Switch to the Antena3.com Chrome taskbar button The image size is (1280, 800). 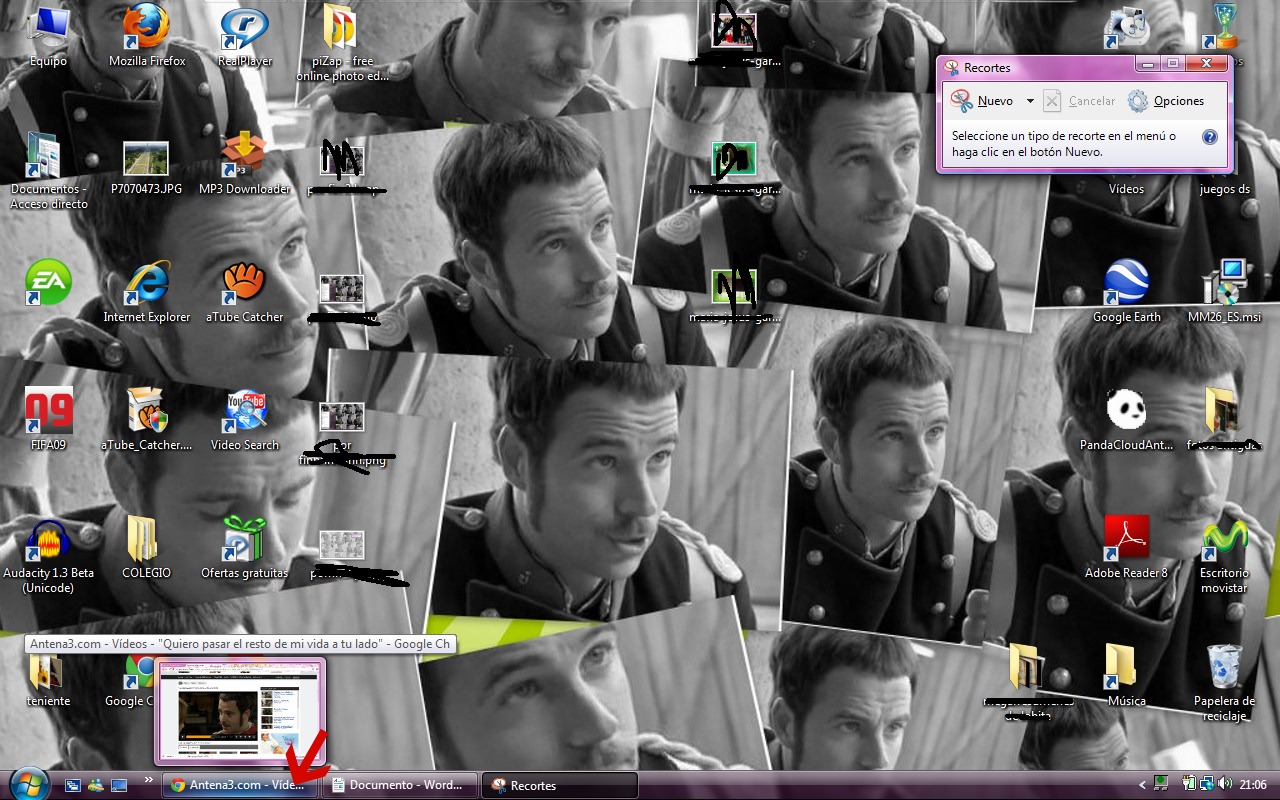pos(240,785)
